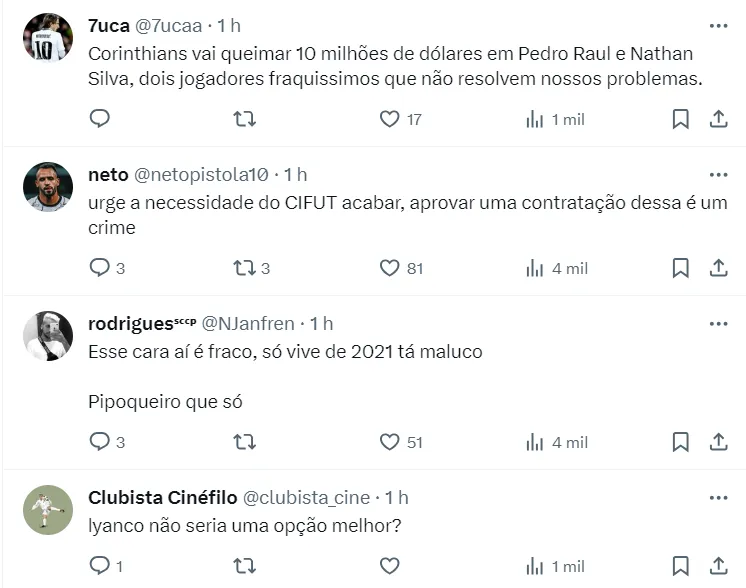This screenshot has width=746, height=588.
Task: Like the 7uca tweet about Corinthians
Action: coord(390,119)
